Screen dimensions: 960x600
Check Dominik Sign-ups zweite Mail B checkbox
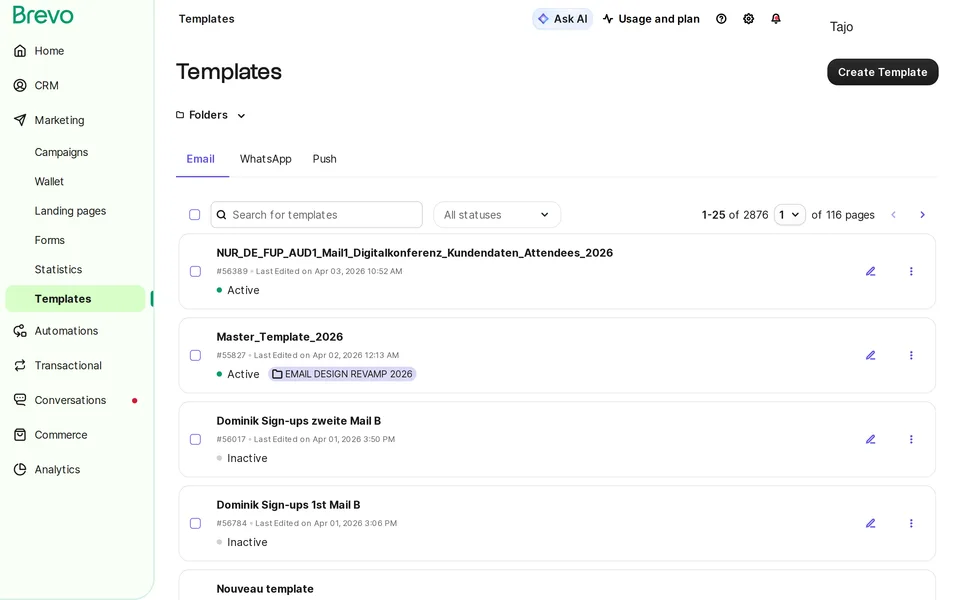195,439
